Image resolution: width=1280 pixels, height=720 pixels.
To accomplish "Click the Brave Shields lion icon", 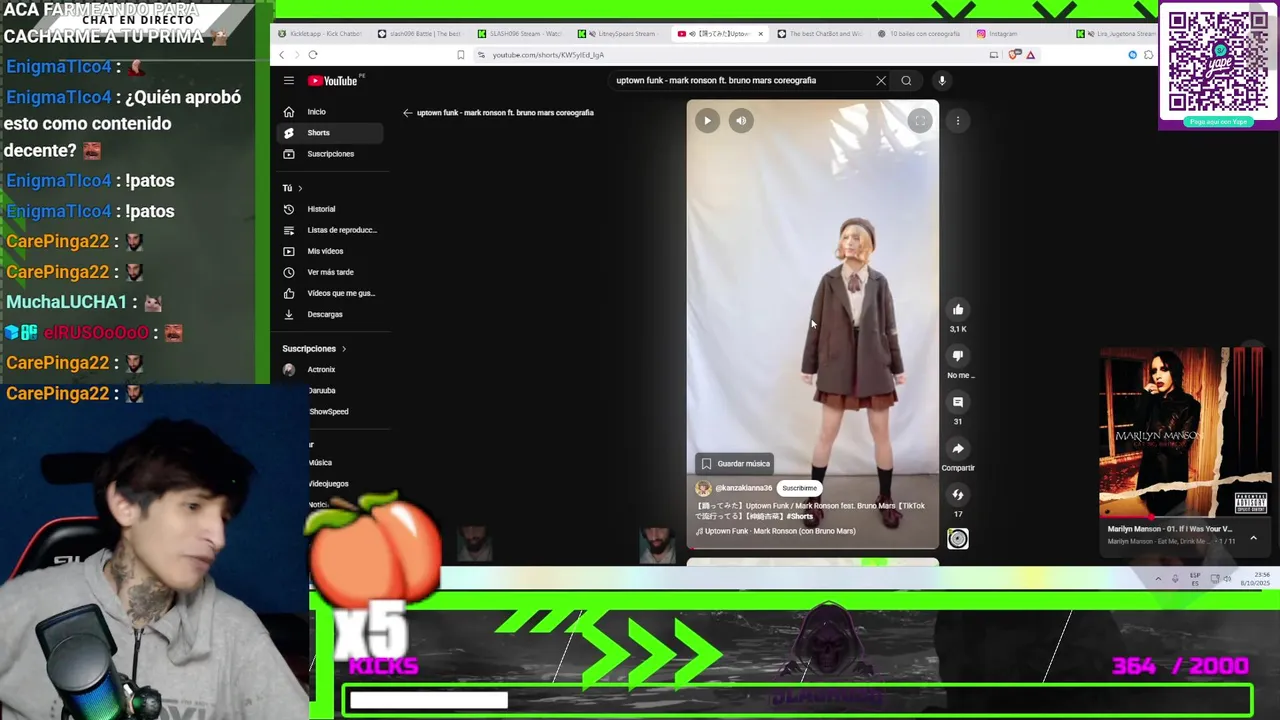I will [x=1015, y=55].
